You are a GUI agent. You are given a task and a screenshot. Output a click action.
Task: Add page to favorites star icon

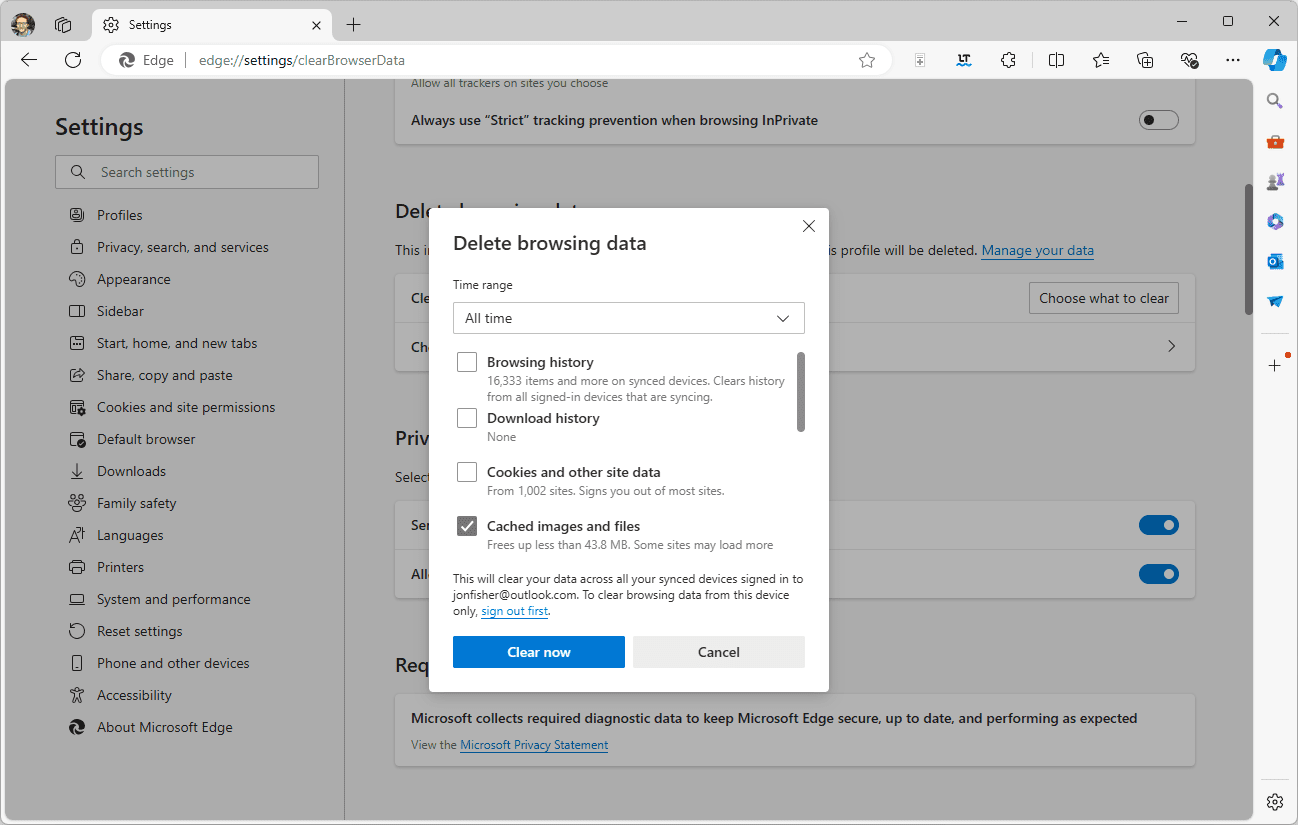[867, 60]
